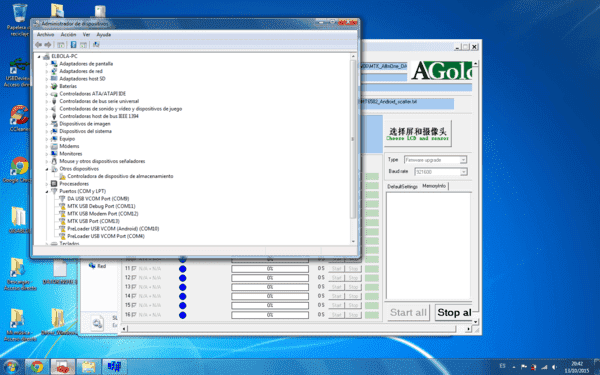Click the properties pane toolbar icon
This screenshot has width=600, height=375.
click(83, 45)
